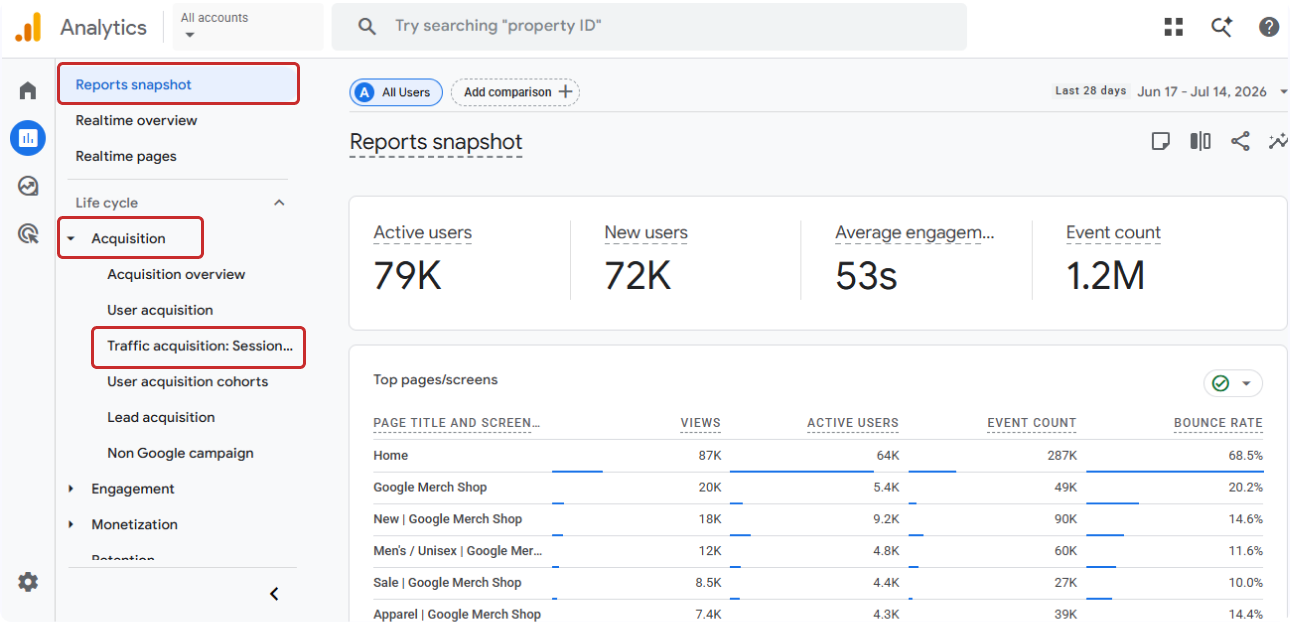Click Sale | Google Merch Shop row

click(818, 583)
